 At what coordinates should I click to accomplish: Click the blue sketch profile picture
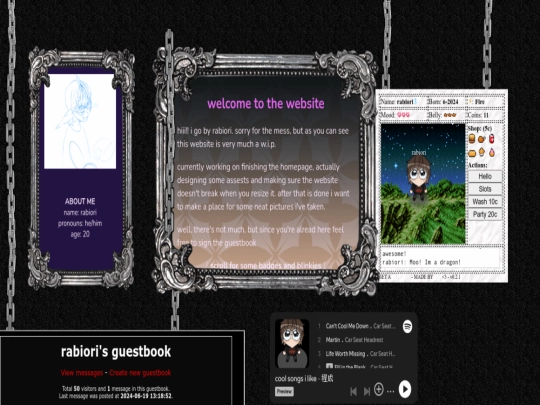tap(80, 121)
